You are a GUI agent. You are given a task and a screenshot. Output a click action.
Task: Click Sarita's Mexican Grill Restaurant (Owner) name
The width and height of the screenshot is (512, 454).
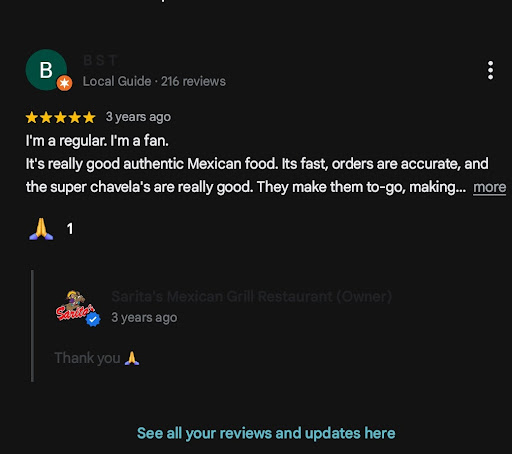(252, 296)
